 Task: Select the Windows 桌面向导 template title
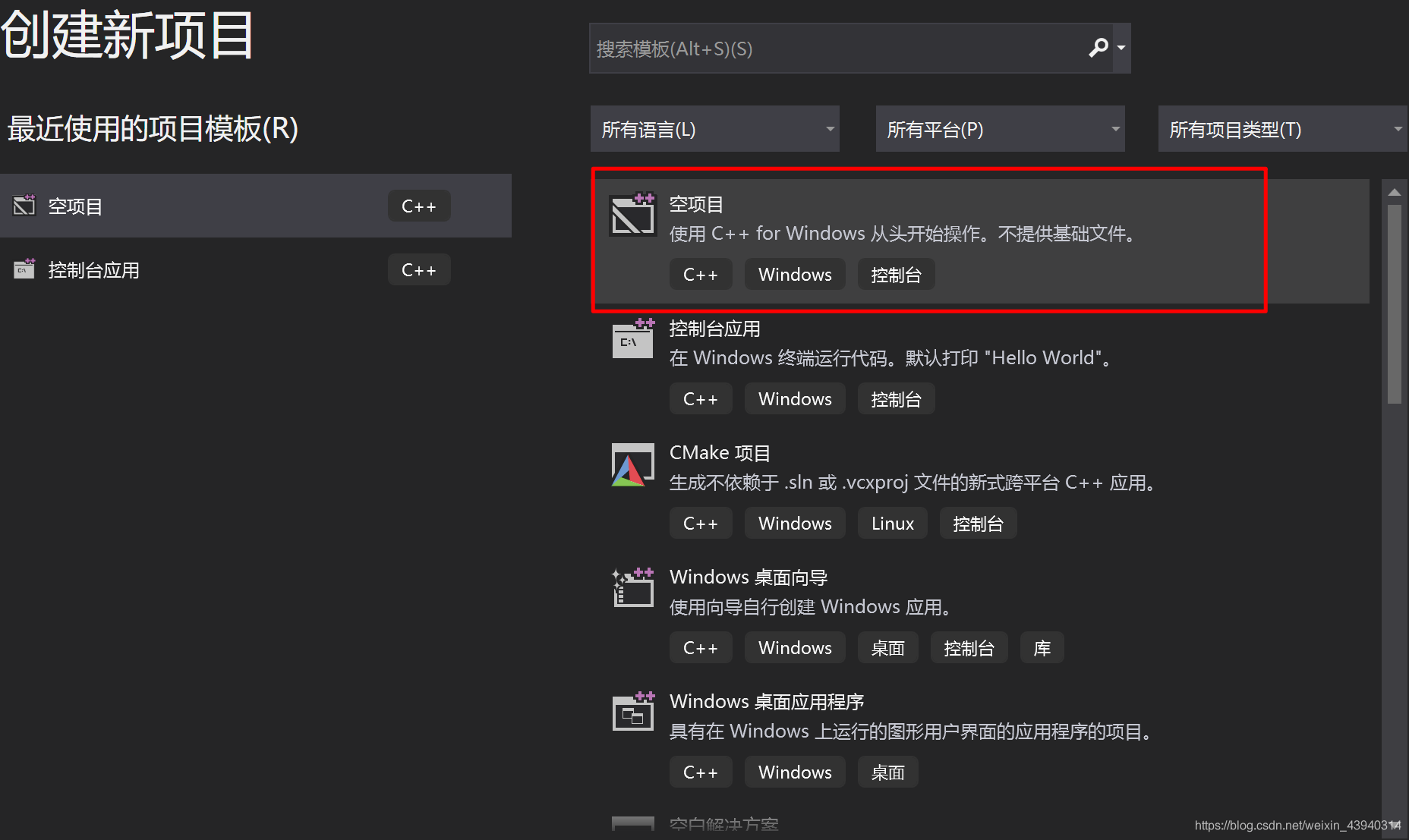coord(749,577)
